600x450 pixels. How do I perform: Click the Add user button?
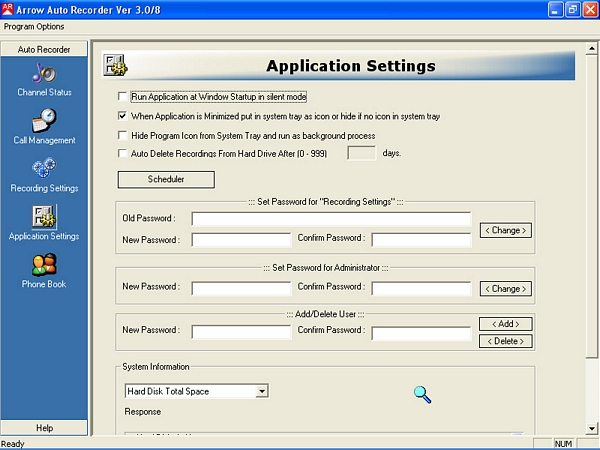505,324
